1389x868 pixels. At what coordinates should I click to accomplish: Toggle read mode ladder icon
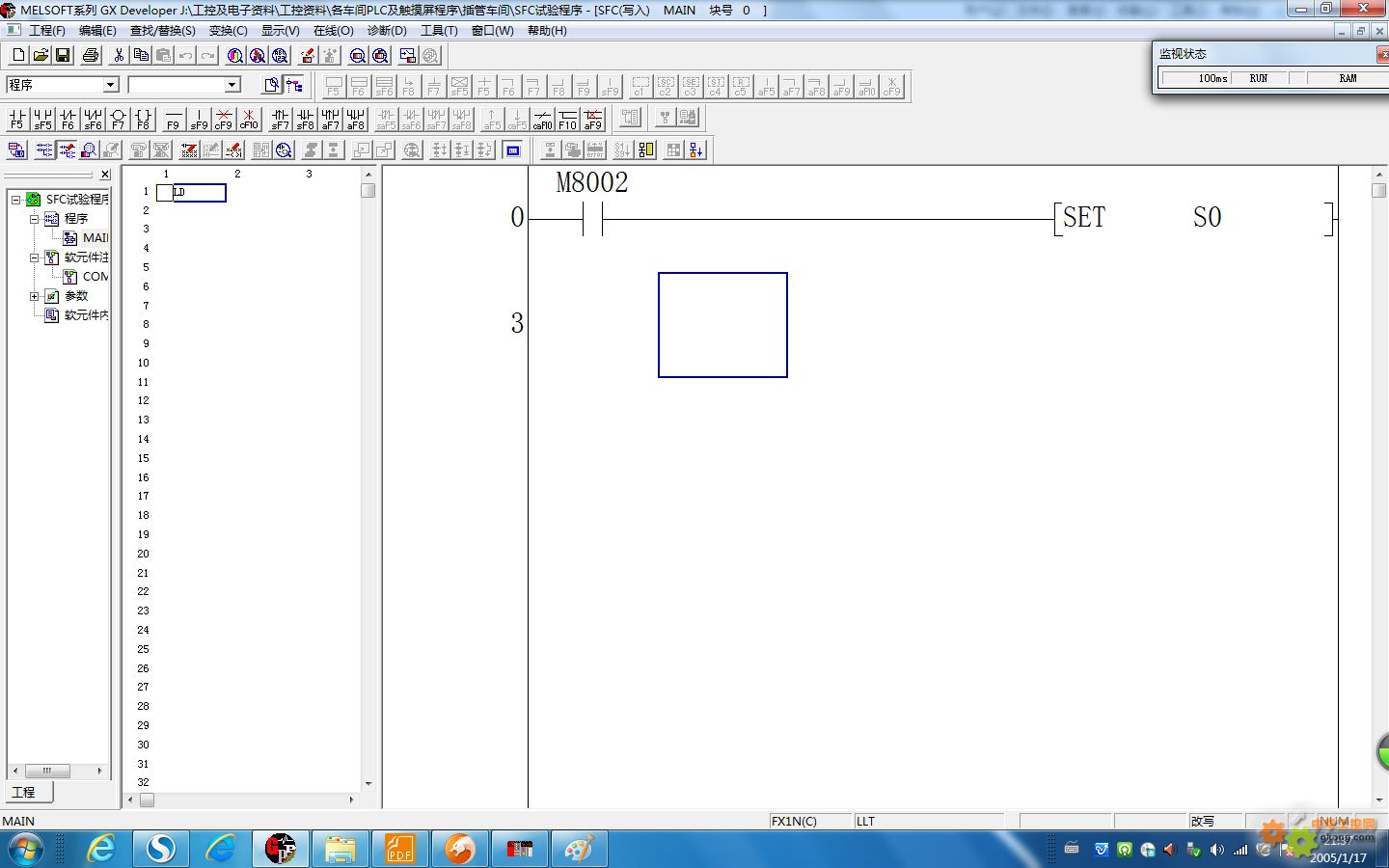43,150
